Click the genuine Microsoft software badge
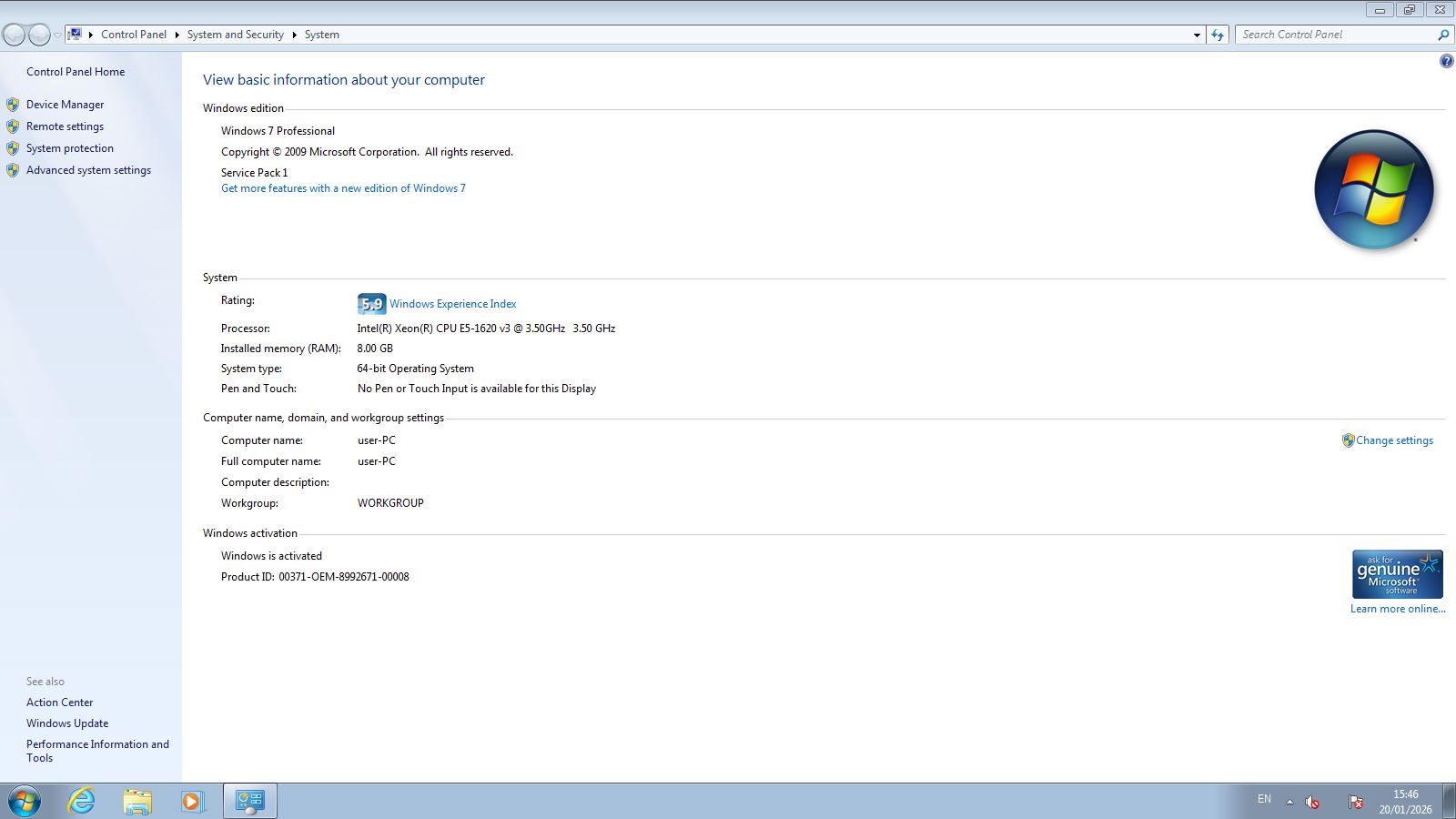Viewport: 1456px width, 819px height. pos(1397,574)
